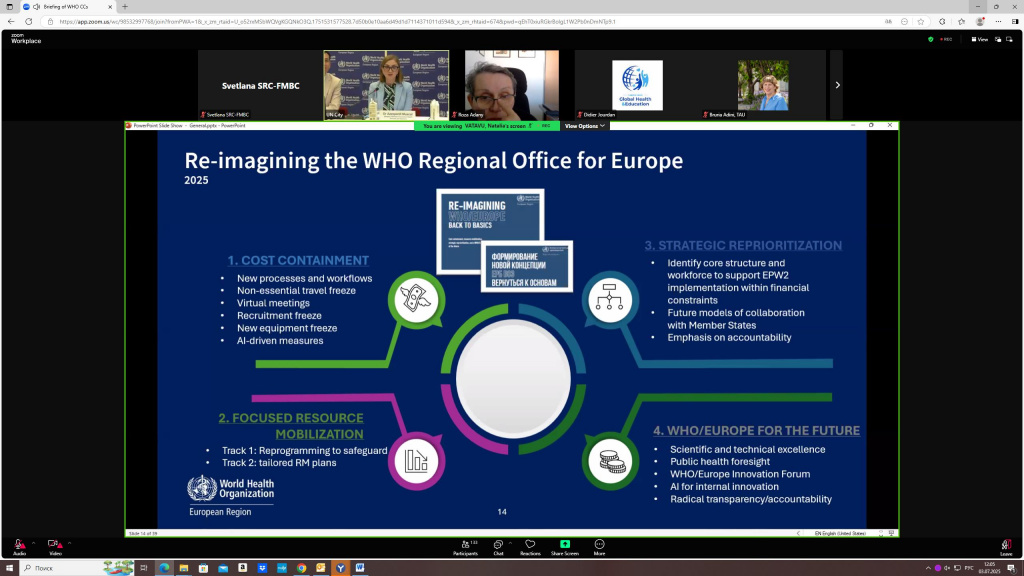
Task: Expand the View Options dropdown
Action: (585, 126)
